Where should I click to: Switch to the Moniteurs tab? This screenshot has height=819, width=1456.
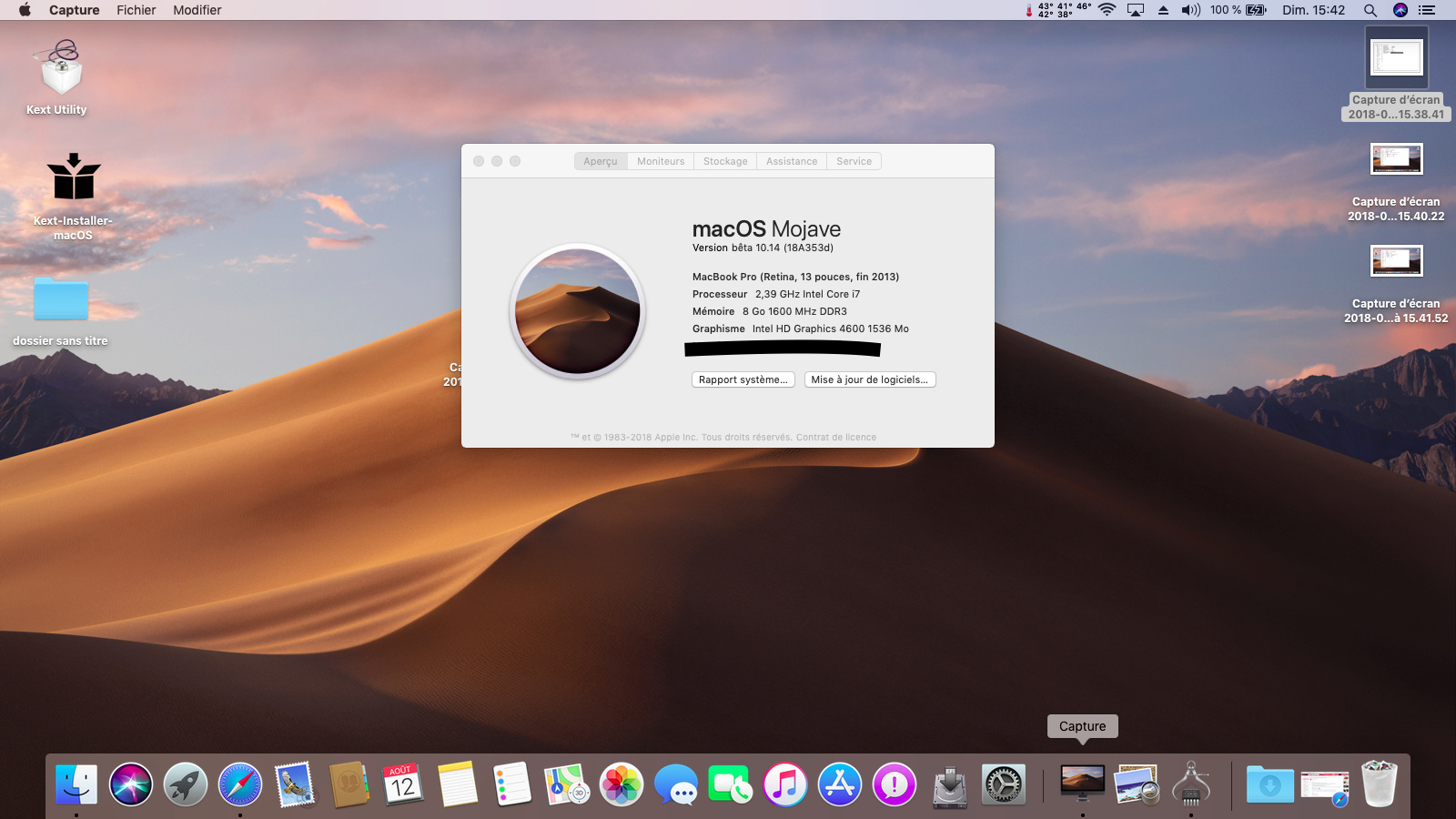[661, 161]
